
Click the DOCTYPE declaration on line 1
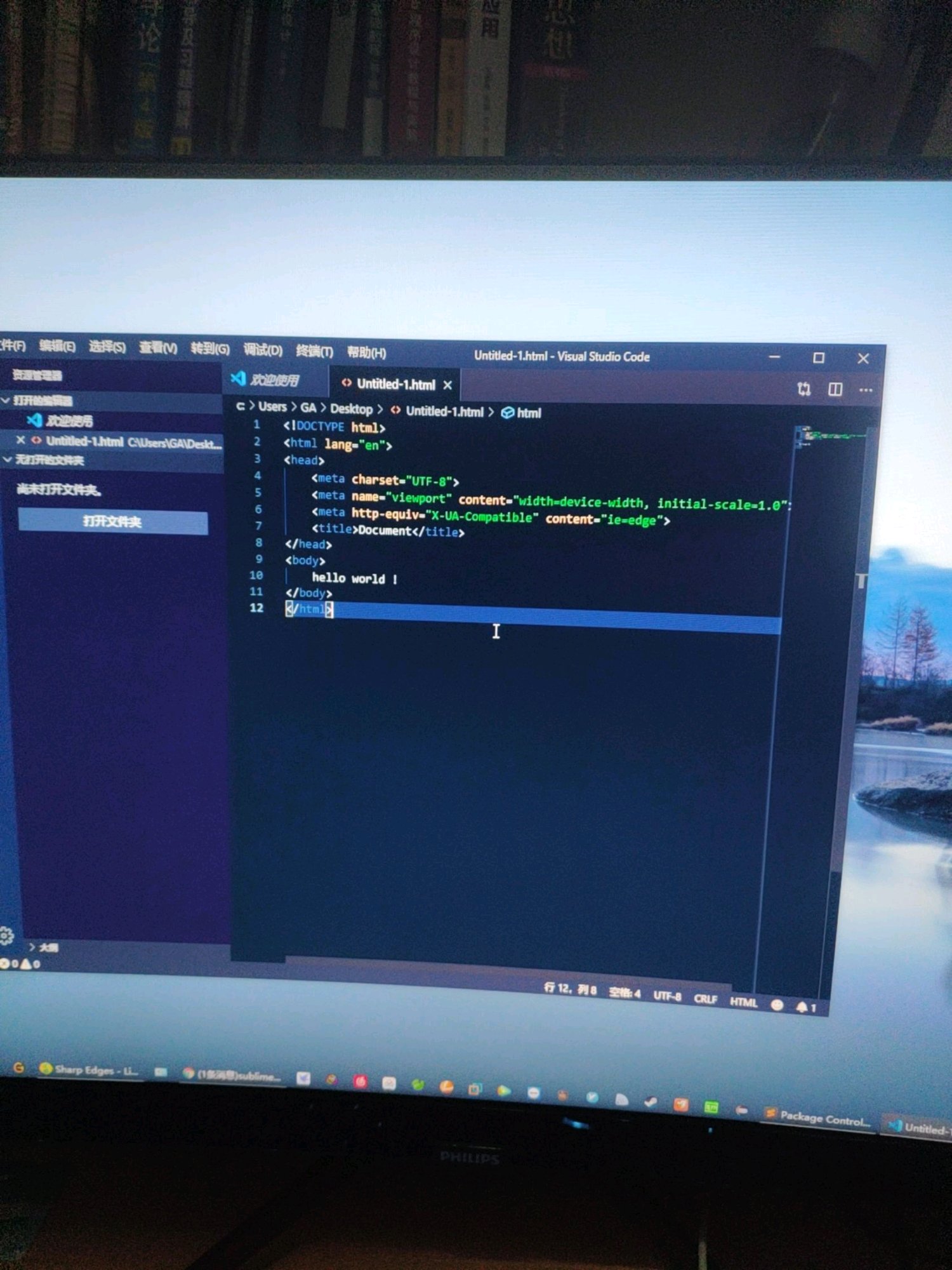334,427
